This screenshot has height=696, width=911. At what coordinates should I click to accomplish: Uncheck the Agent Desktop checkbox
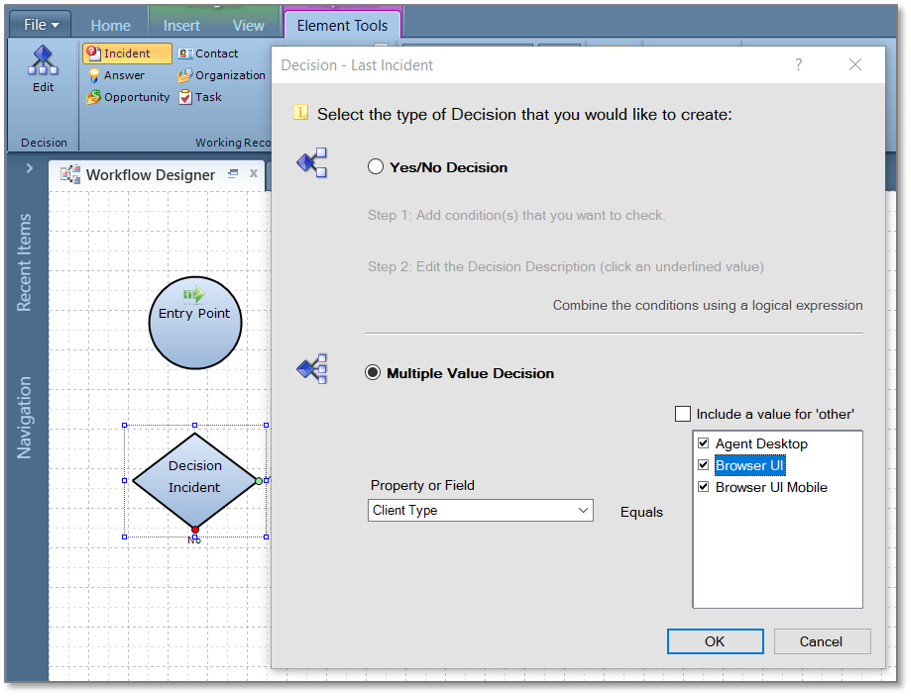click(703, 444)
